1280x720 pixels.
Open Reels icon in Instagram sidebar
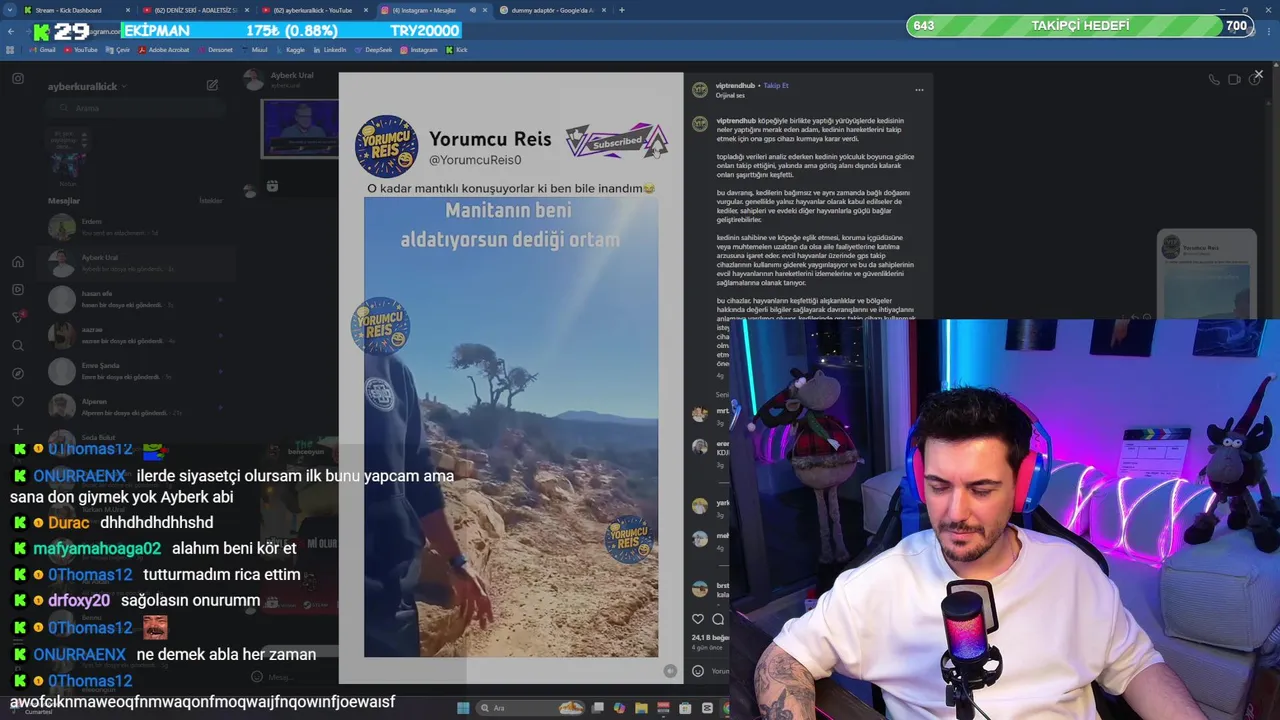[18, 290]
